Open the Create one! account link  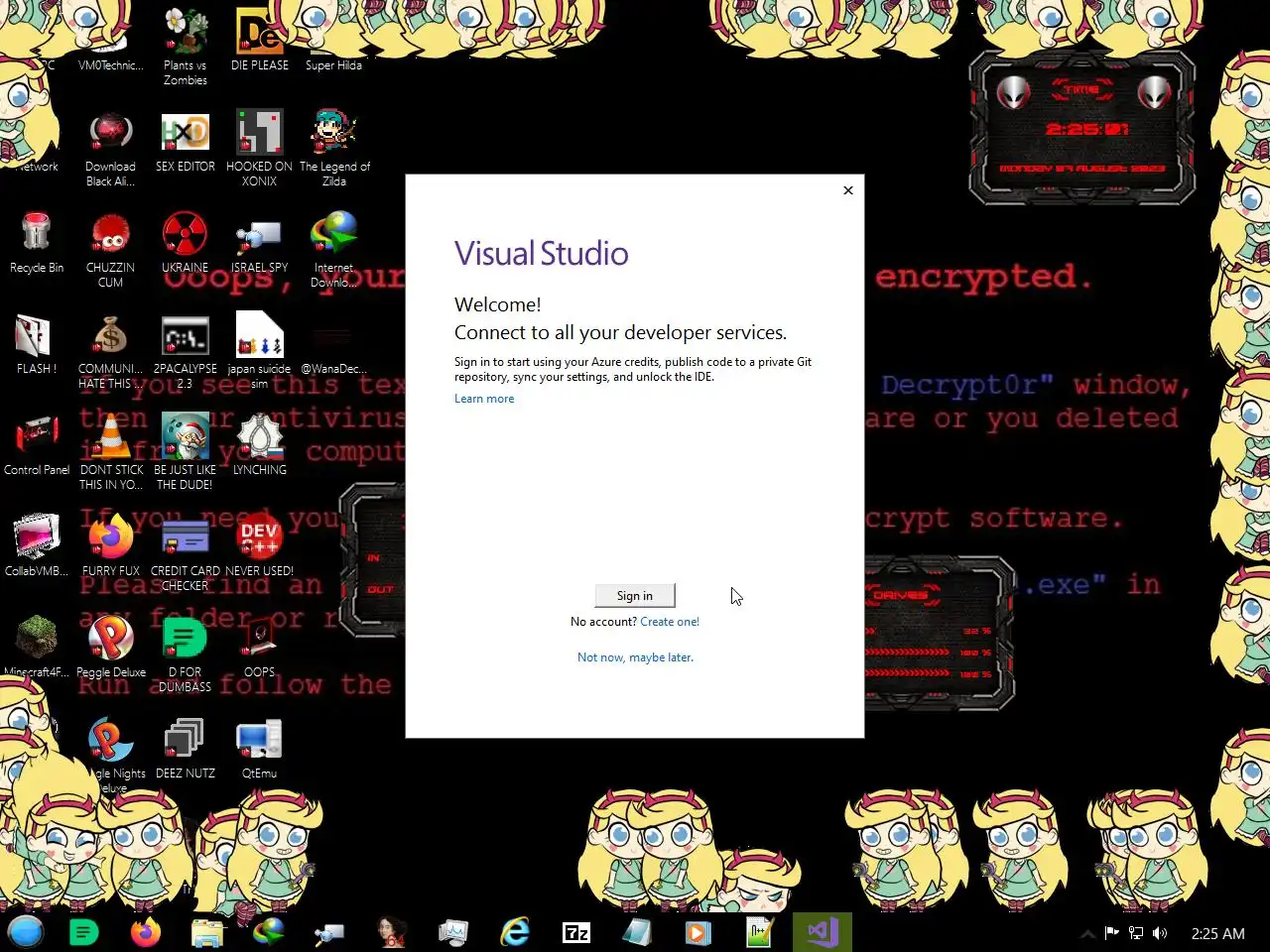(x=670, y=622)
